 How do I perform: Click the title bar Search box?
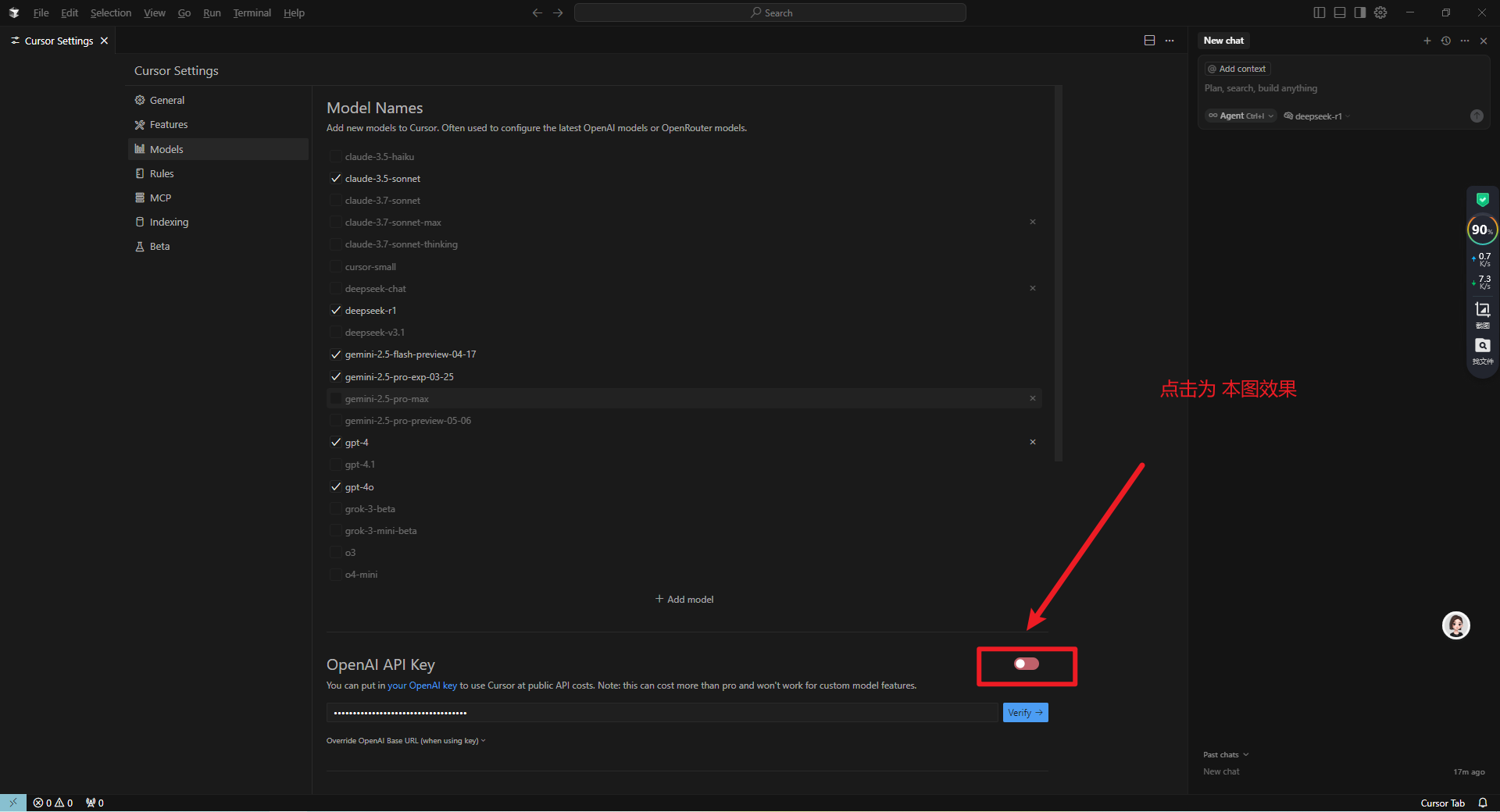tap(770, 12)
